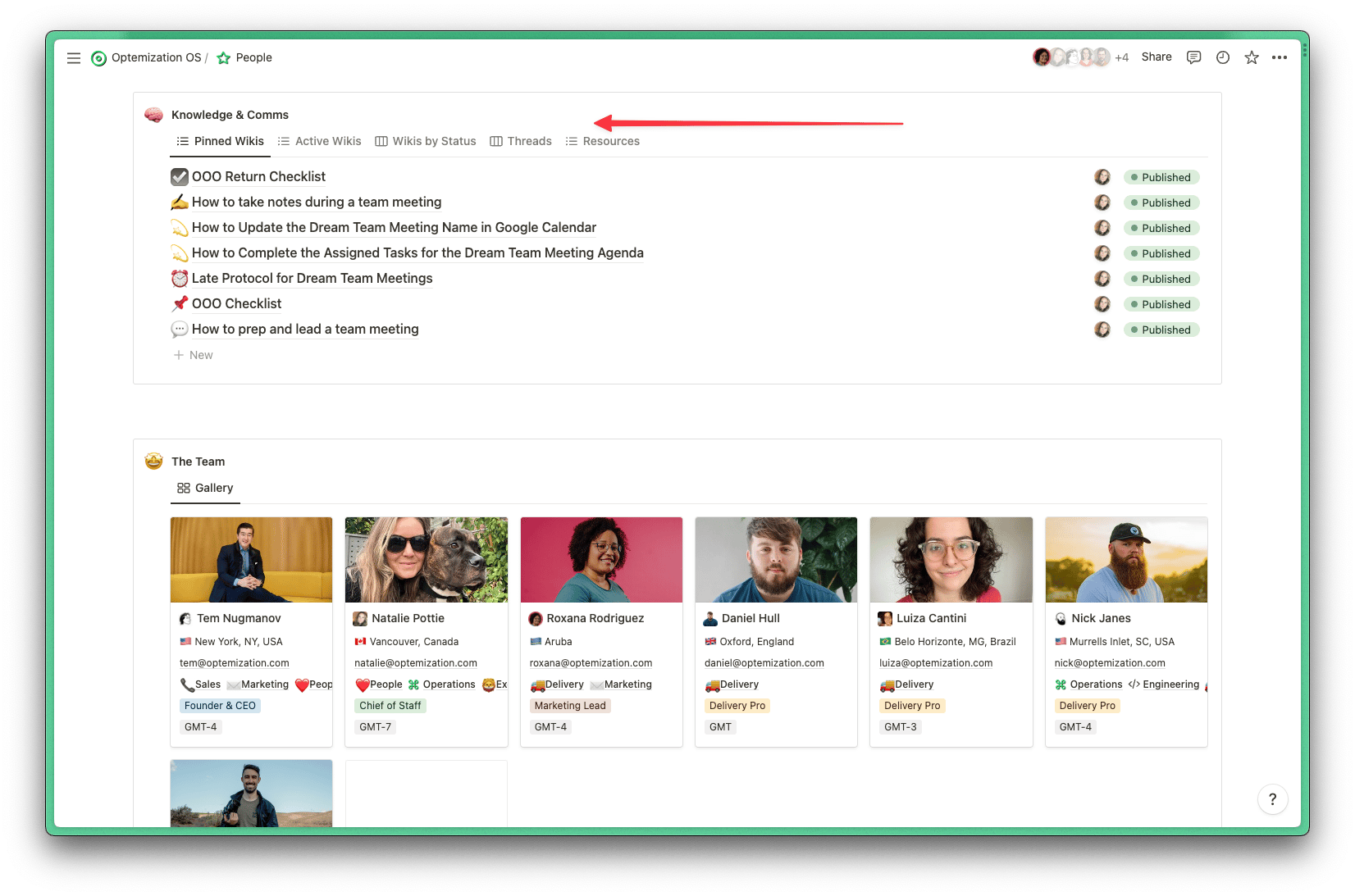
Task: Click pushpin icon of OOO Checklist
Action: coord(180,304)
